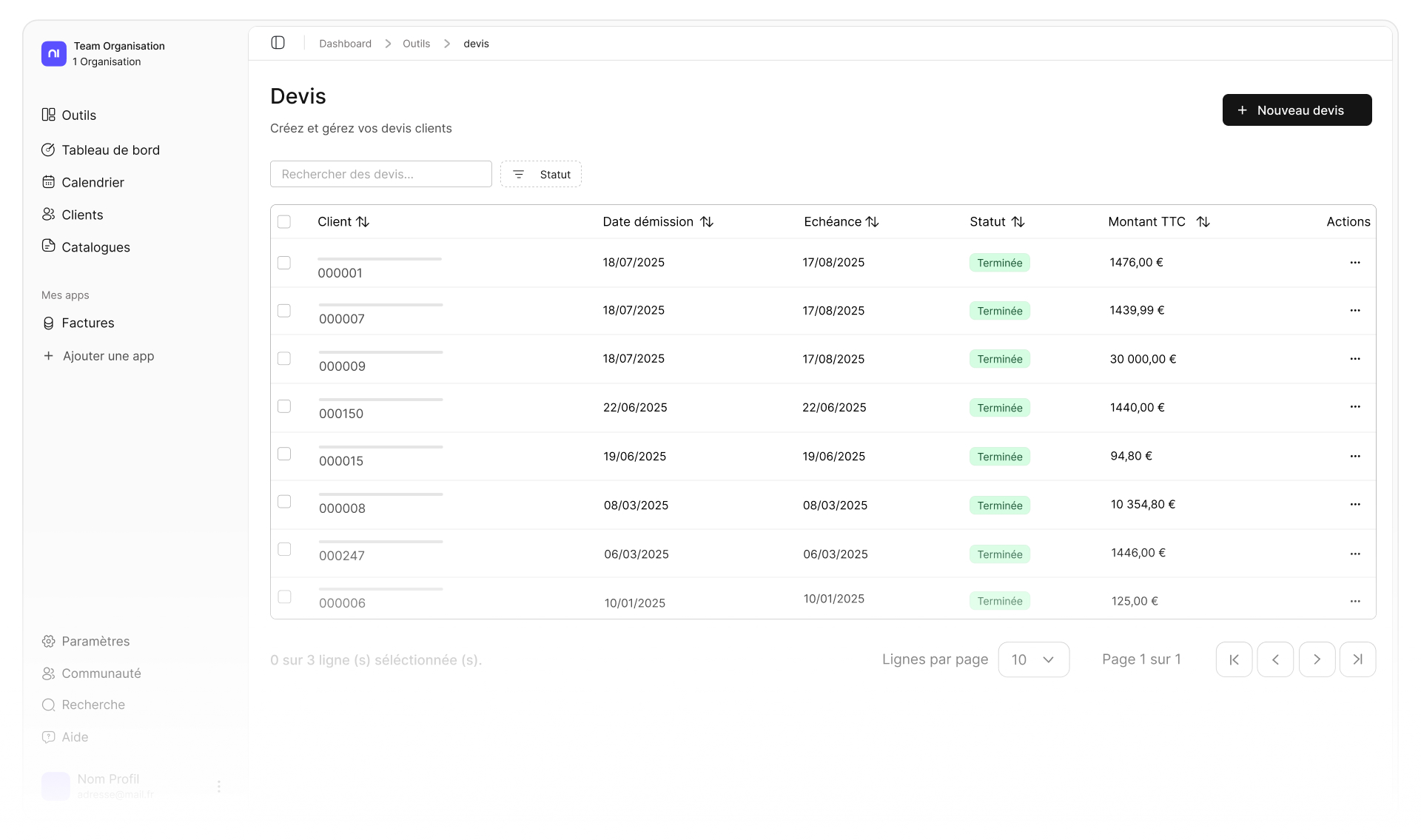Jump to last page arrow

1357,659
